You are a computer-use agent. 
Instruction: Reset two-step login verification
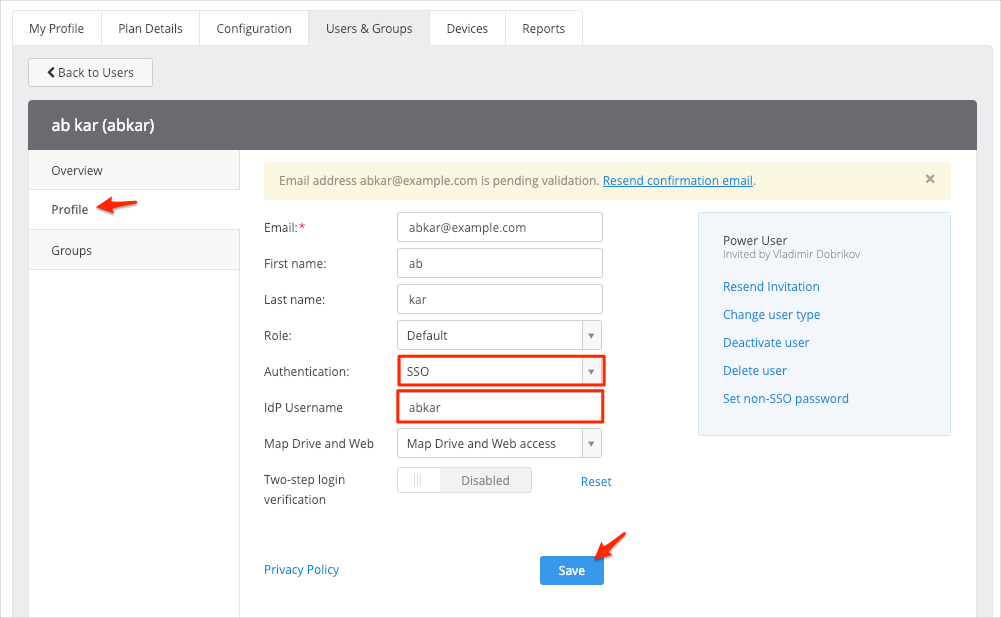pos(596,482)
